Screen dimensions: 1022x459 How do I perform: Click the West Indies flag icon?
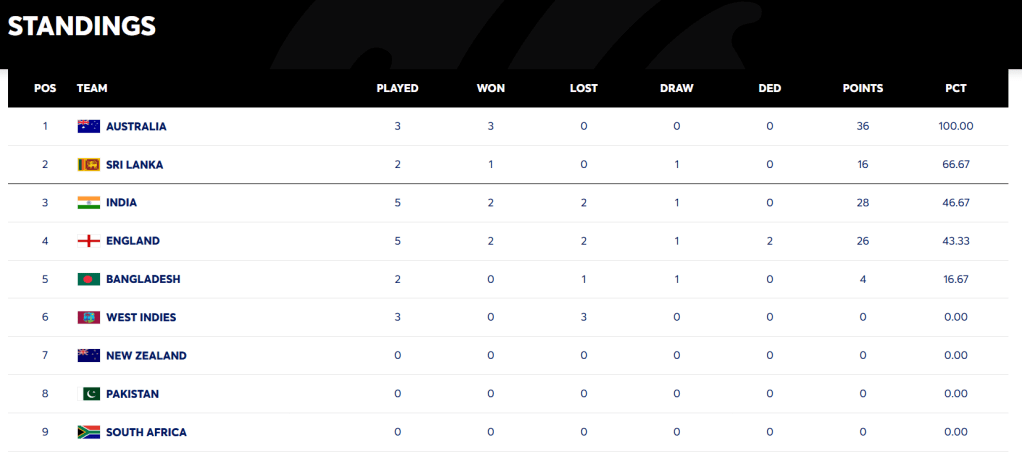(89, 318)
